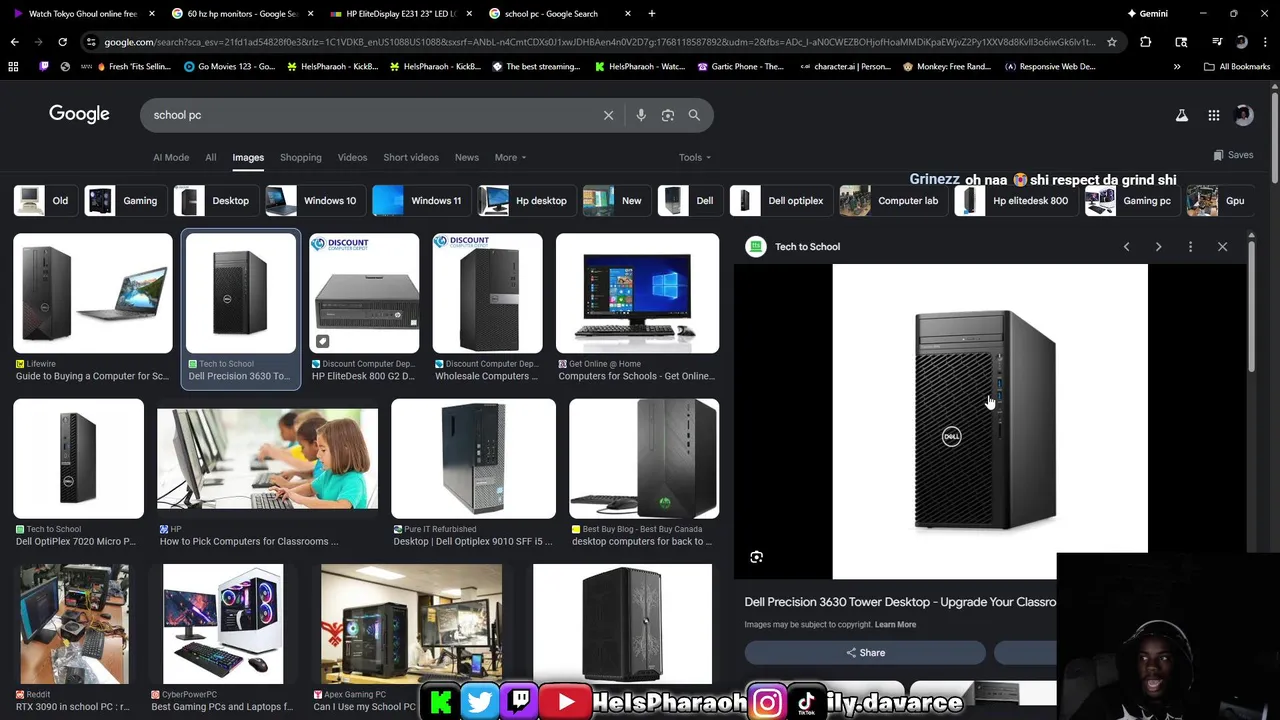Open the News tab
The image size is (1280, 720).
click(467, 157)
